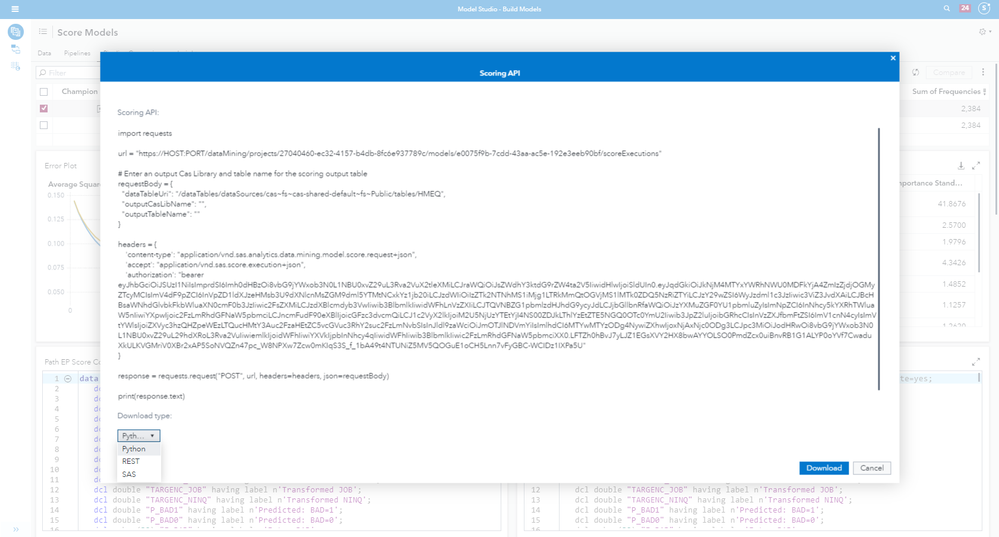Viewport: 999px width, 537px height.
Task: Open the settings gear dropdown
Action: pos(985,32)
